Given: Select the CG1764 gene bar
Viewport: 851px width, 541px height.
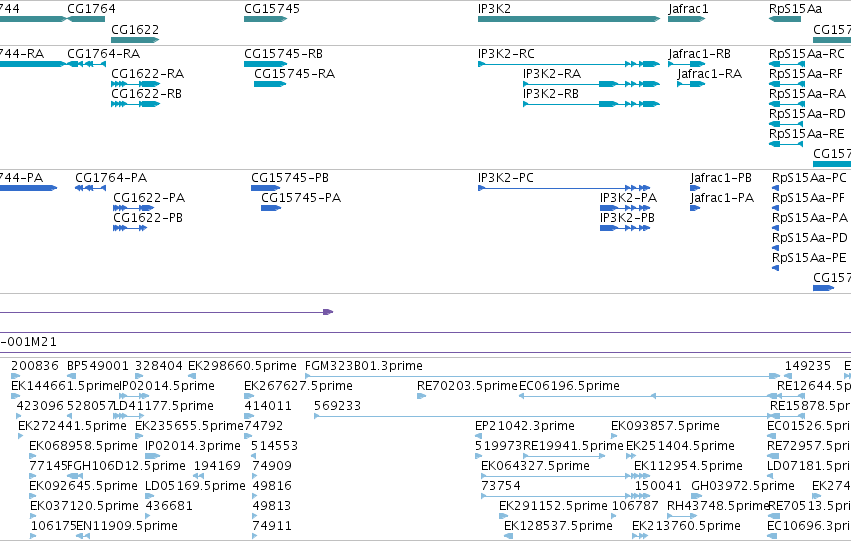Looking at the screenshot, I should [86, 19].
